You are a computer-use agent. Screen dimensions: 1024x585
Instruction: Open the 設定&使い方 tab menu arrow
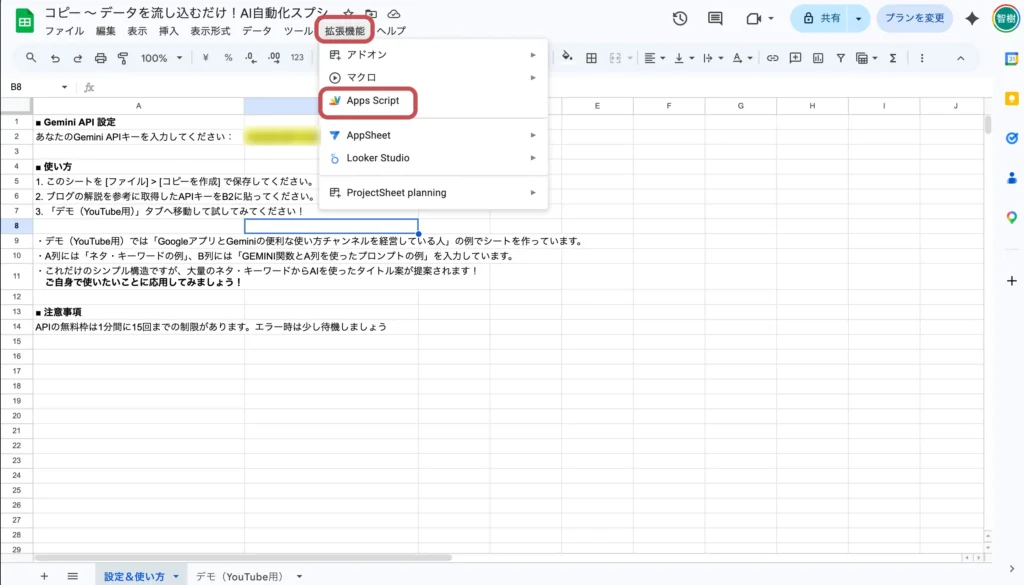(x=176, y=577)
